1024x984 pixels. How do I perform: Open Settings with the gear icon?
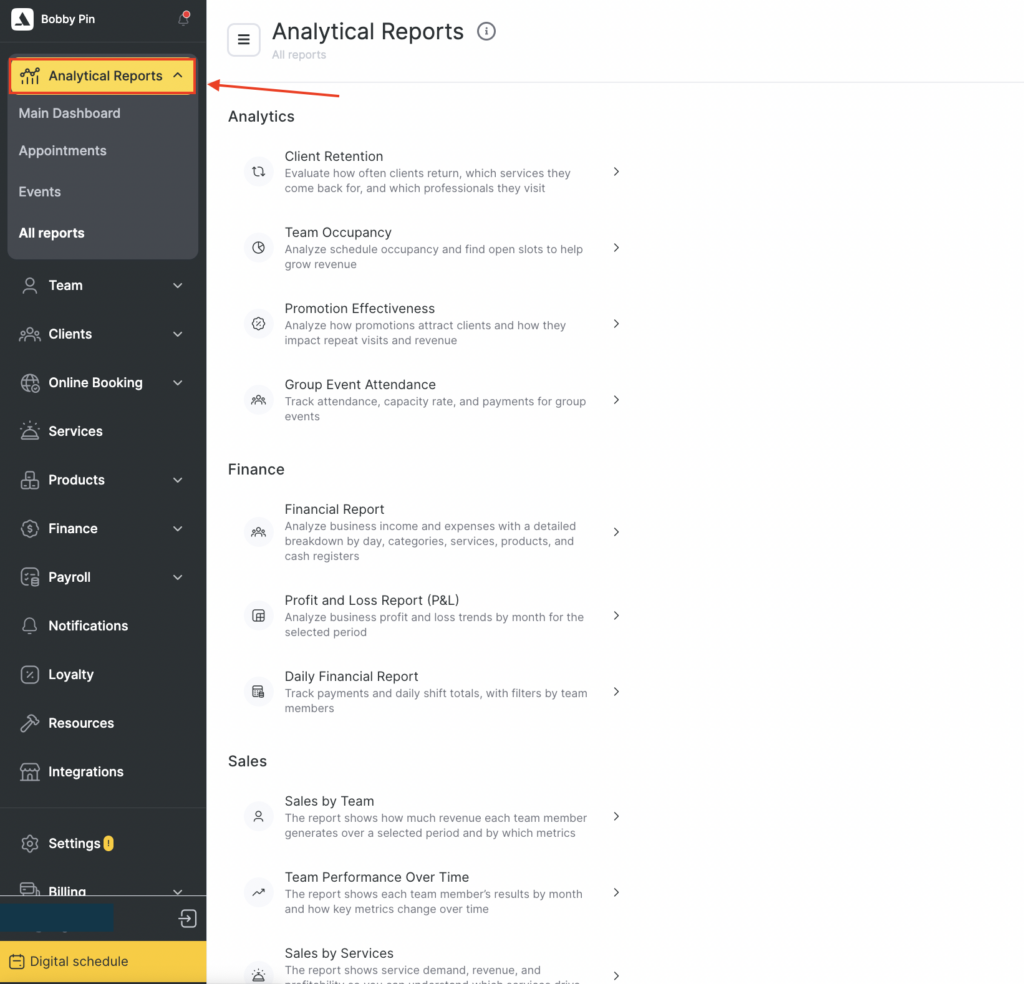click(x=30, y=843)
